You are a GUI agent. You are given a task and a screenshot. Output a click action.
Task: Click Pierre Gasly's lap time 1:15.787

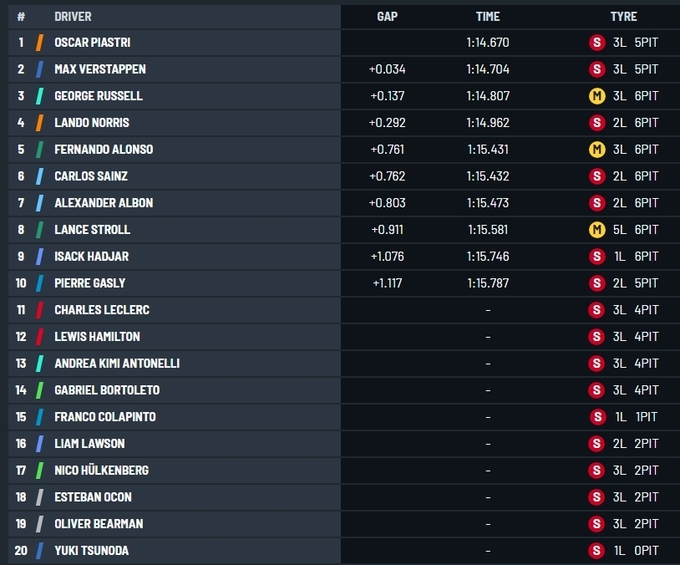tap(487, 283)
